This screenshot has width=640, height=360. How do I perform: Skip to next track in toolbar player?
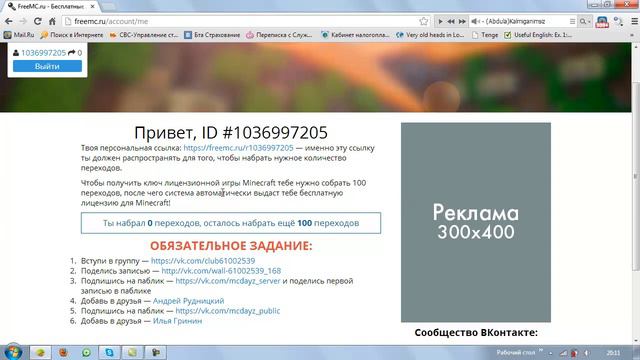(x=462, y=21)
